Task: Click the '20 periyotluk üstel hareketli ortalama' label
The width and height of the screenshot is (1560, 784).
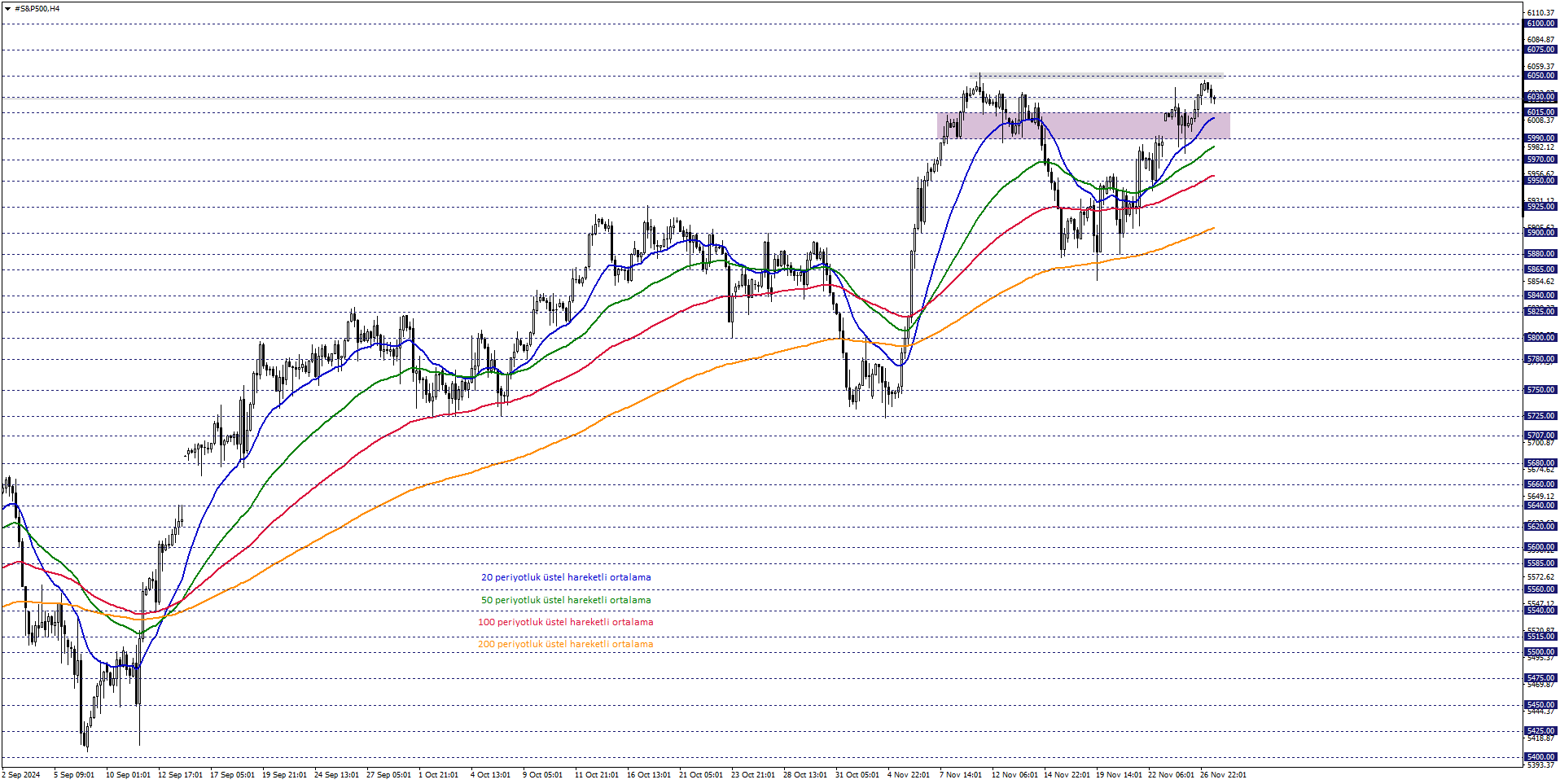Action: pos(566,577)
